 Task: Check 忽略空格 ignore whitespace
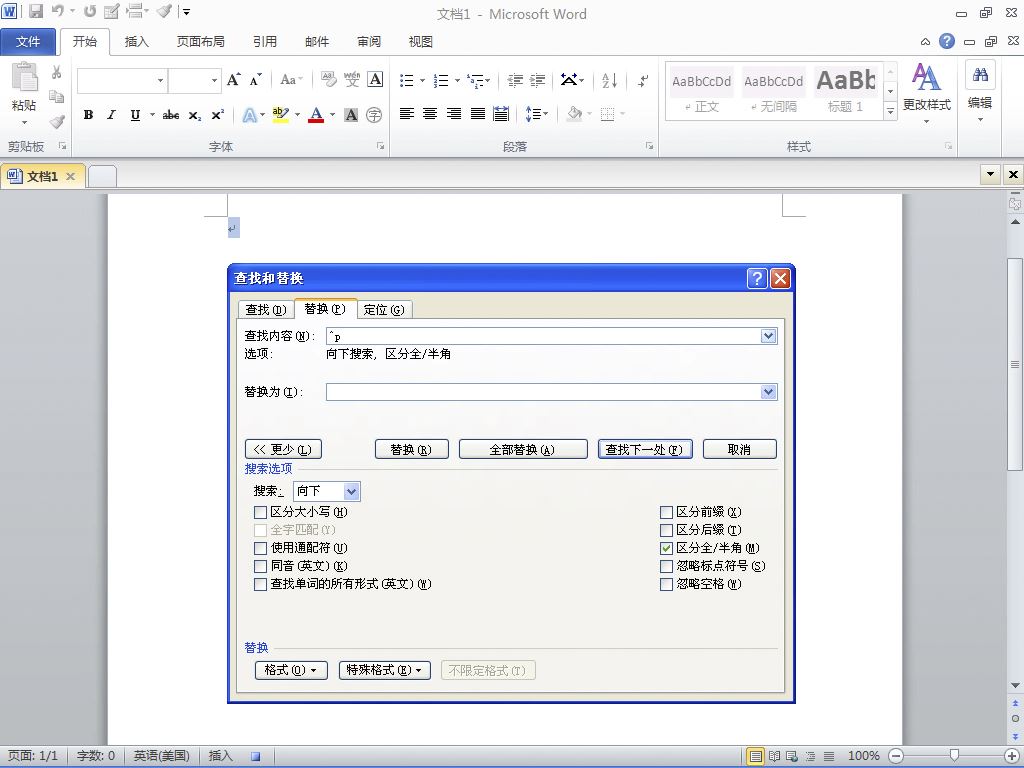click(666, 584)
